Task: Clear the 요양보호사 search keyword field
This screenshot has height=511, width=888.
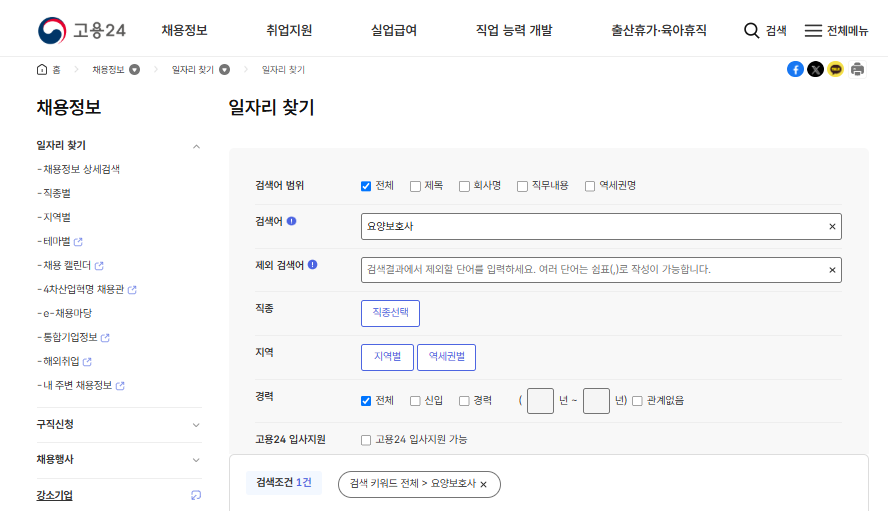Action: pyautogui.click(x=832, y=227)
